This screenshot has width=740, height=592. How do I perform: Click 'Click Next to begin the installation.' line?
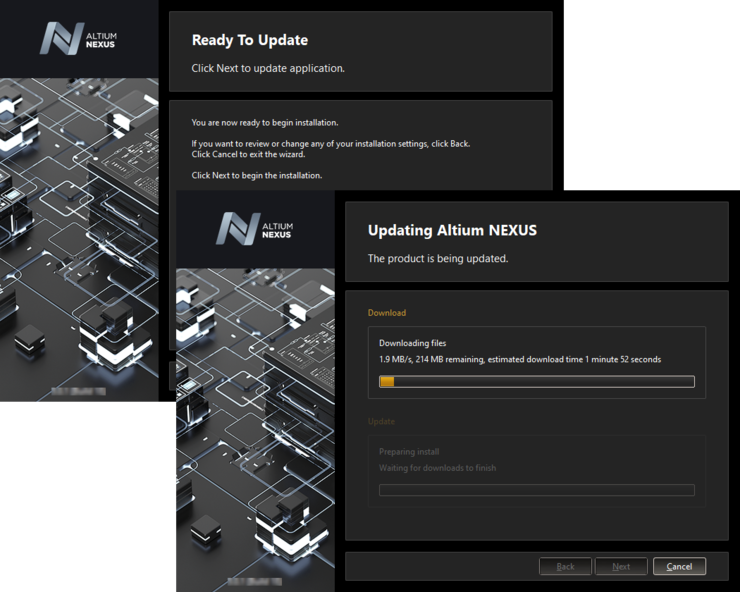257,176
